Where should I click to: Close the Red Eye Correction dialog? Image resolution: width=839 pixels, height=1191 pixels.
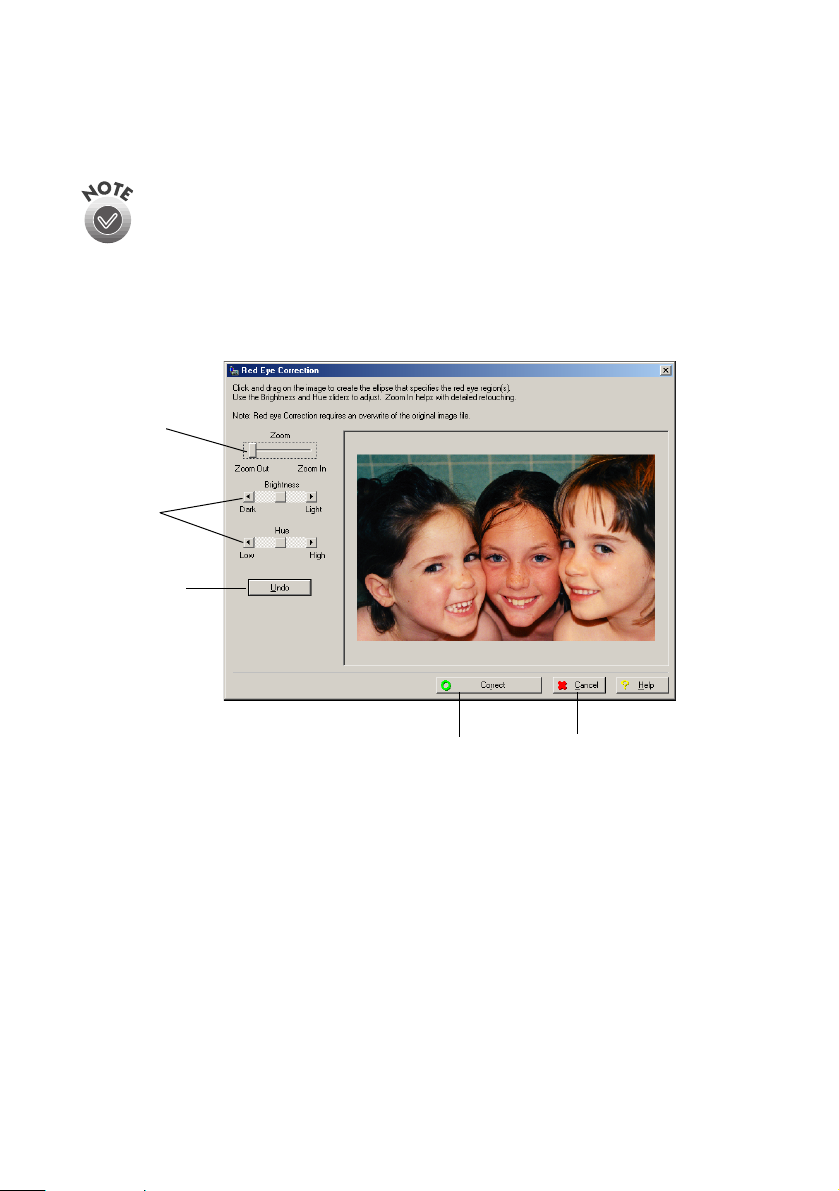(665, 370)
